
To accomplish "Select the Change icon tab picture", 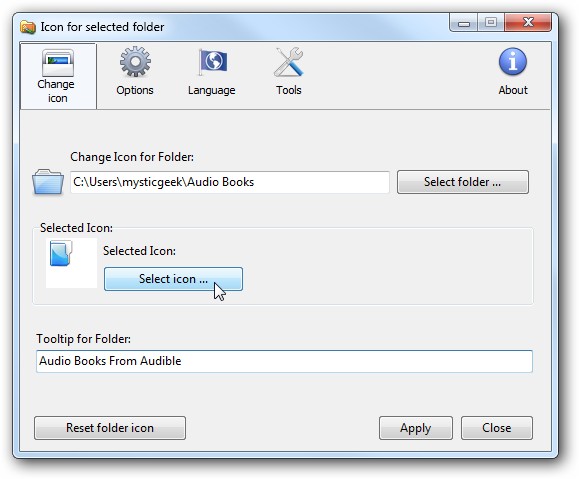I will [58, 63].
